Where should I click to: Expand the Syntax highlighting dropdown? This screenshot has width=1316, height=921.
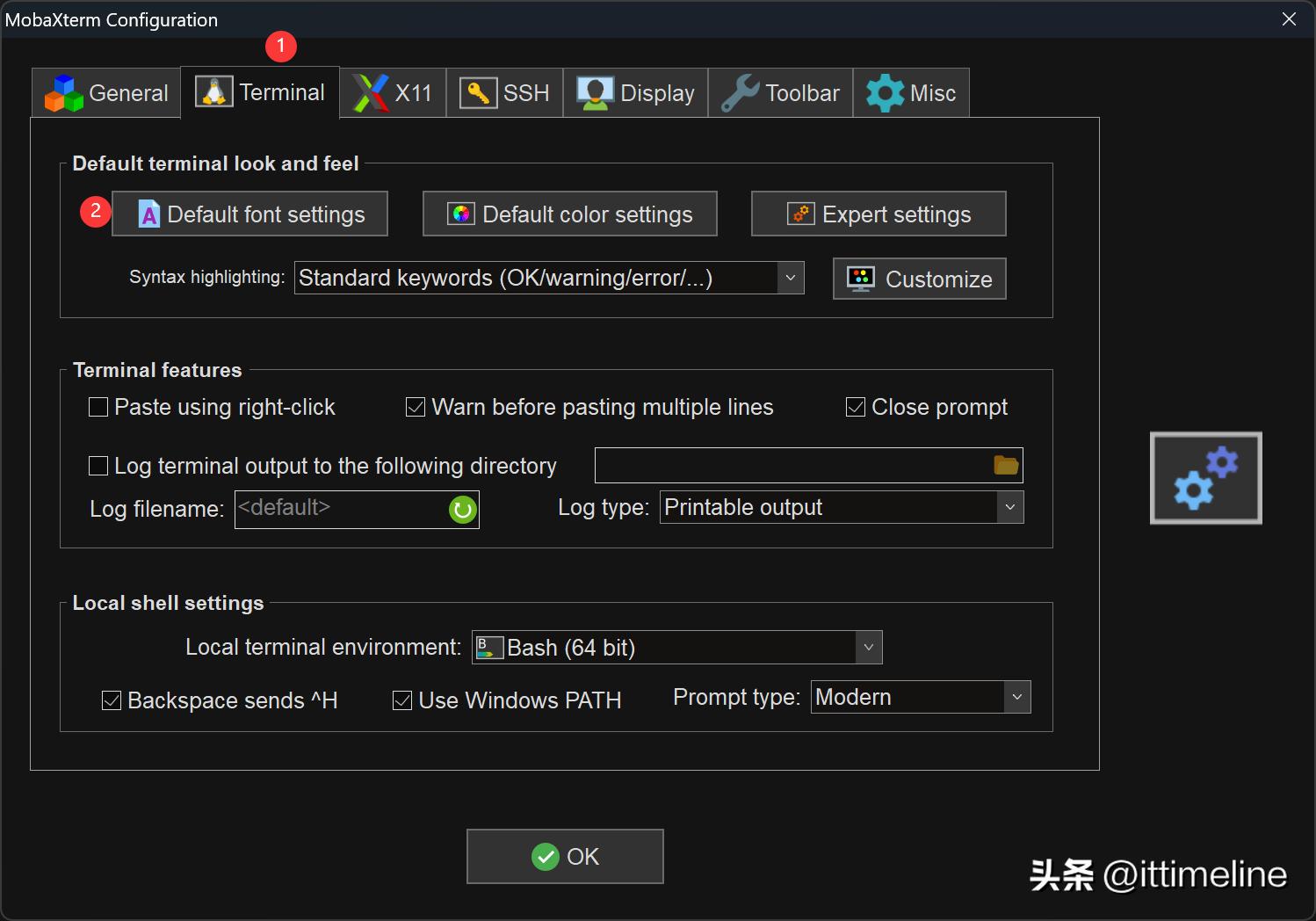pos(790,278)
